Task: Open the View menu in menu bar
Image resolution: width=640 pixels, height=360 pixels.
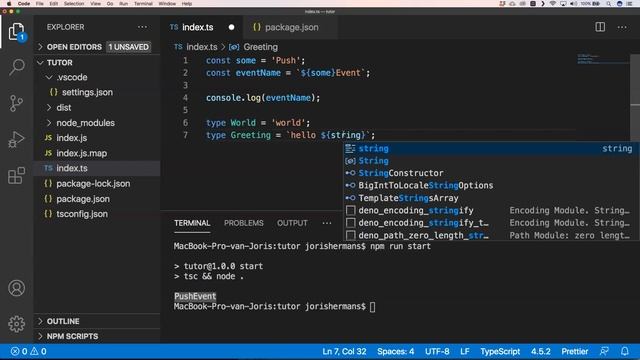Action: (96, 4)
